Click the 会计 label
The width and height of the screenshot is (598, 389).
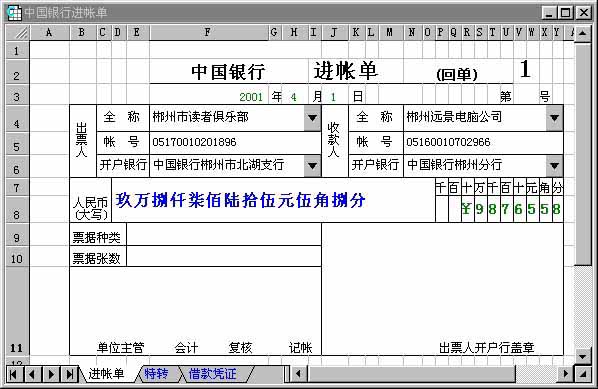(186, 348)
